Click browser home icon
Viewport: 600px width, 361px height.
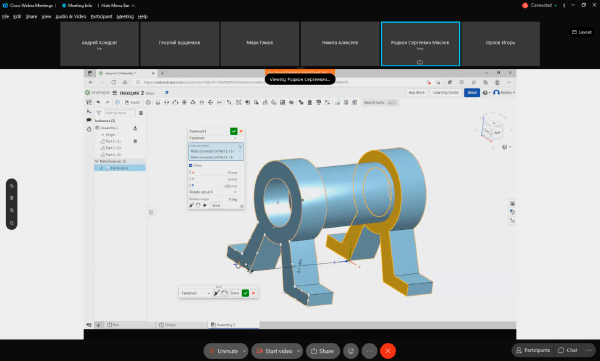[125, 82]
